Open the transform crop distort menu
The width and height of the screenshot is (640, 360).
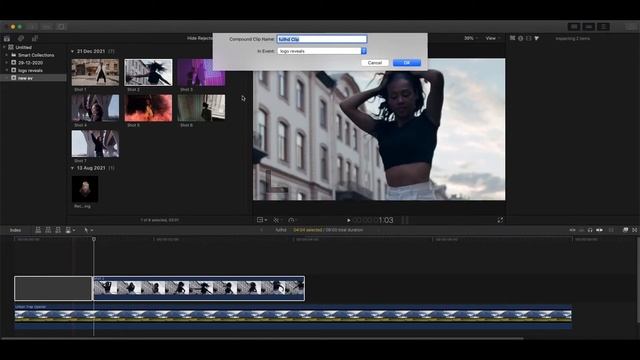click(262, 220)
